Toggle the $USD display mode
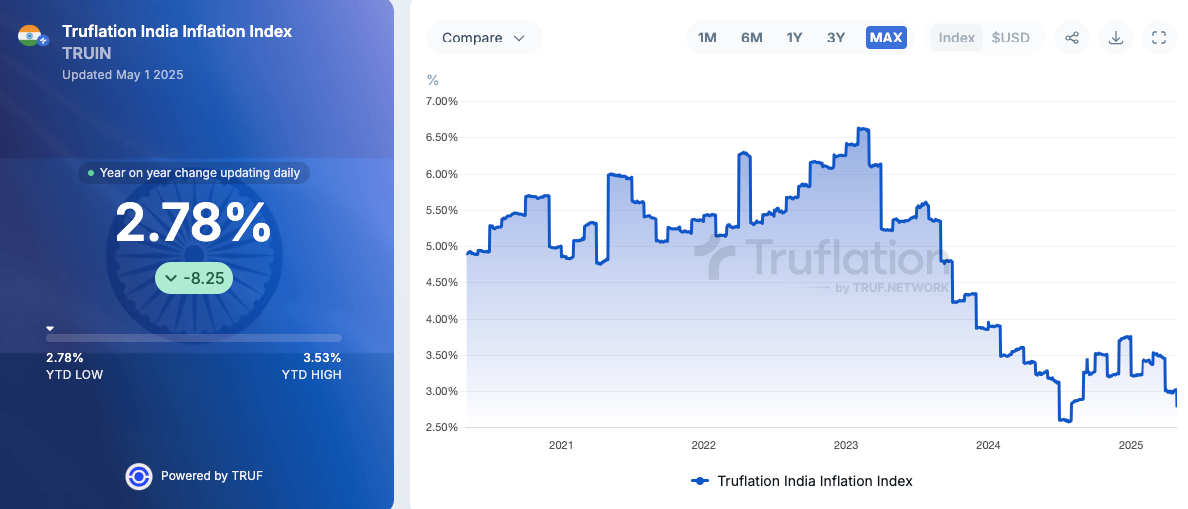1188x509 pixels. pyautogui.click(x=1010, y=38)
